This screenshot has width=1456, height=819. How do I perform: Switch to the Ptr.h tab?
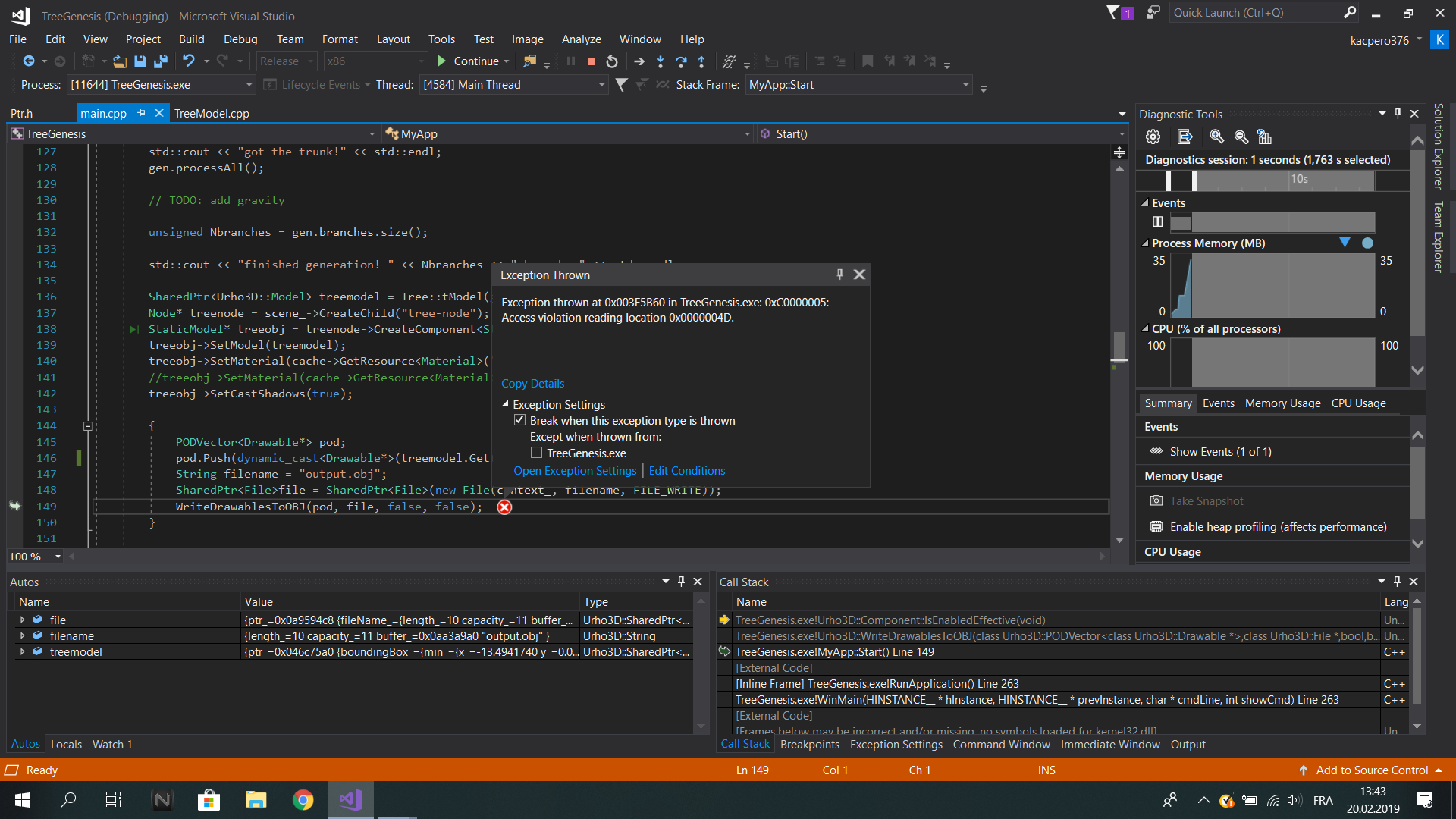point(21,114)
